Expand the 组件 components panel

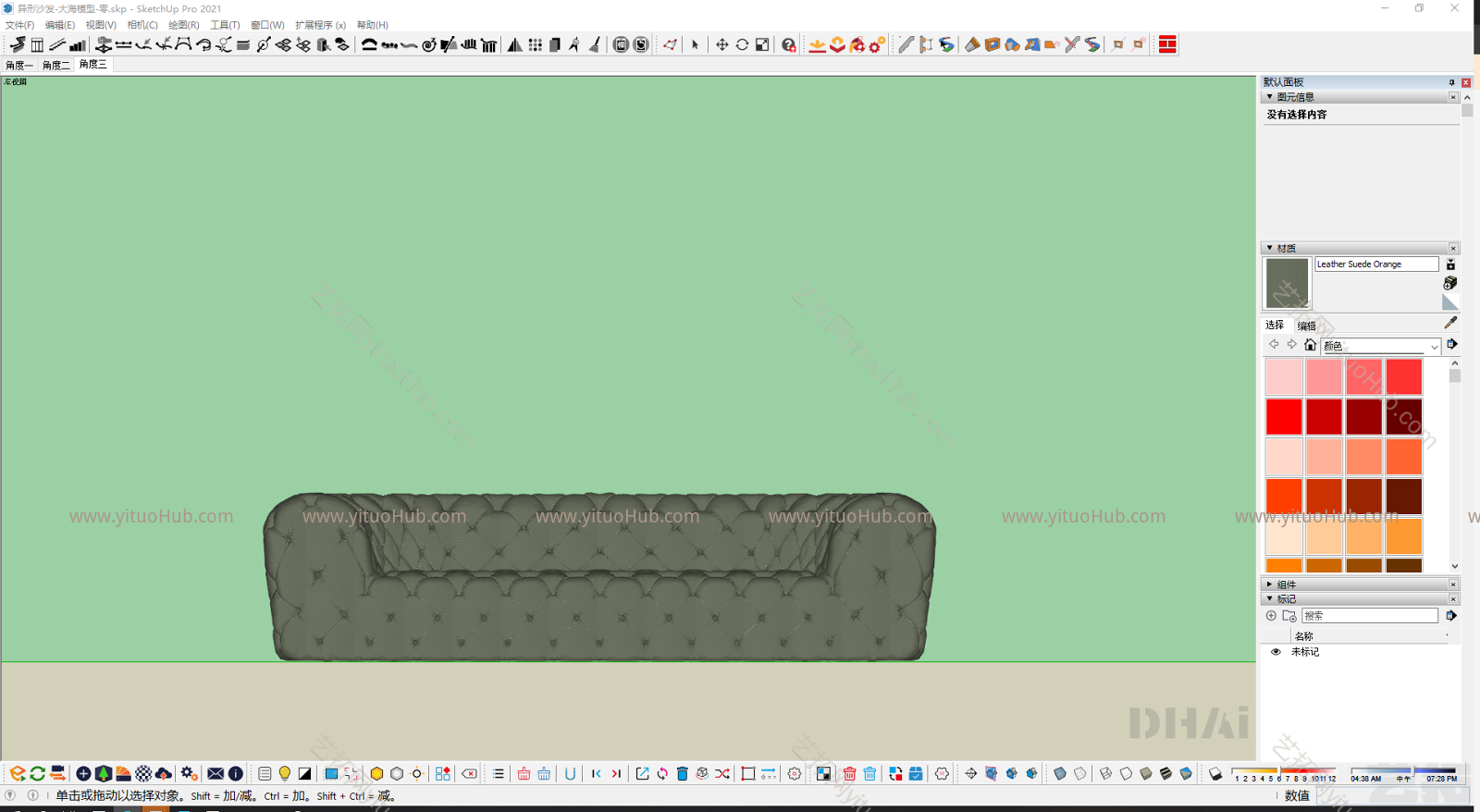(x=1269, y=584)
